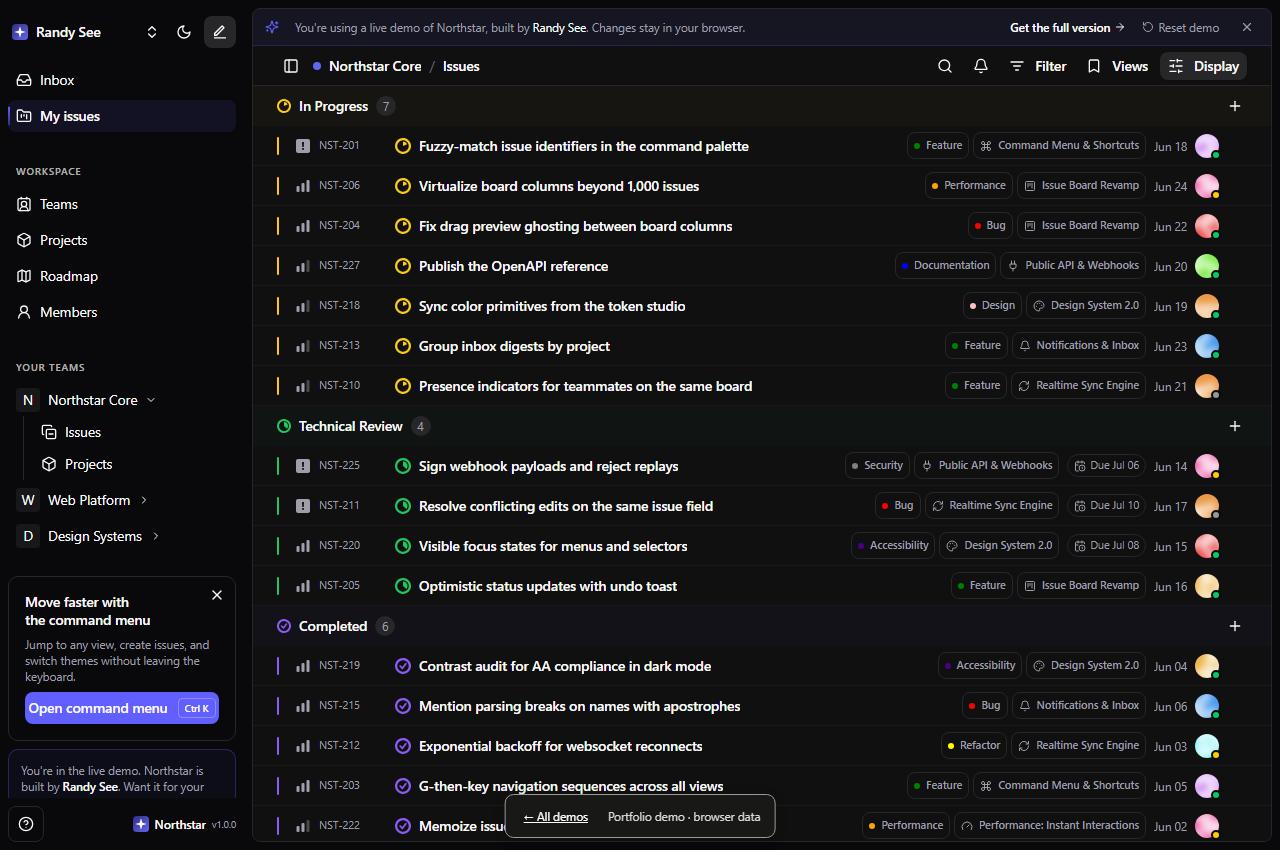Open the workspace switcher arrows beside Randy See
This screenshot has height=850, width=1280.
152,32
